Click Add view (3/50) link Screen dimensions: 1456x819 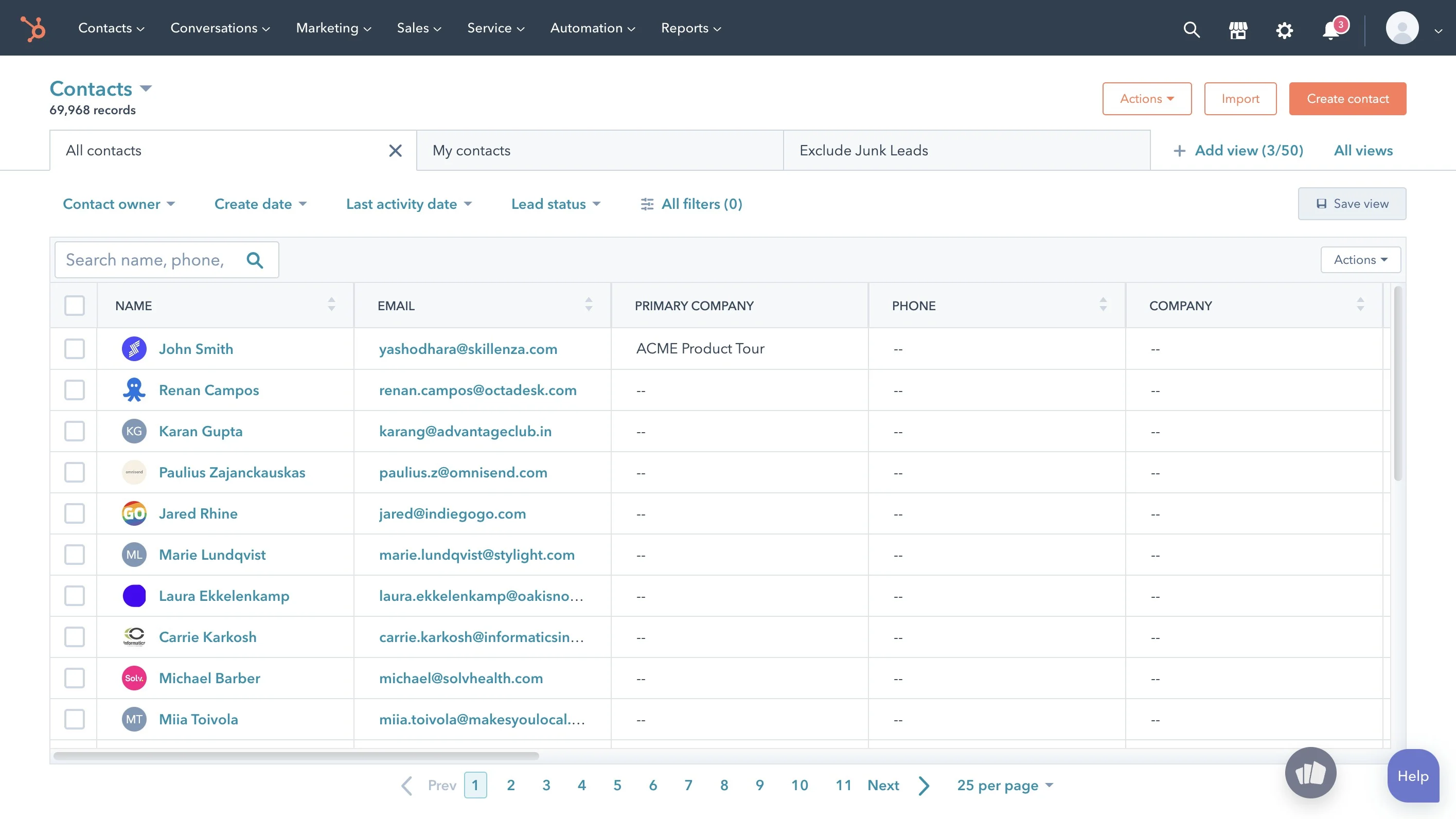[1238, 150]
